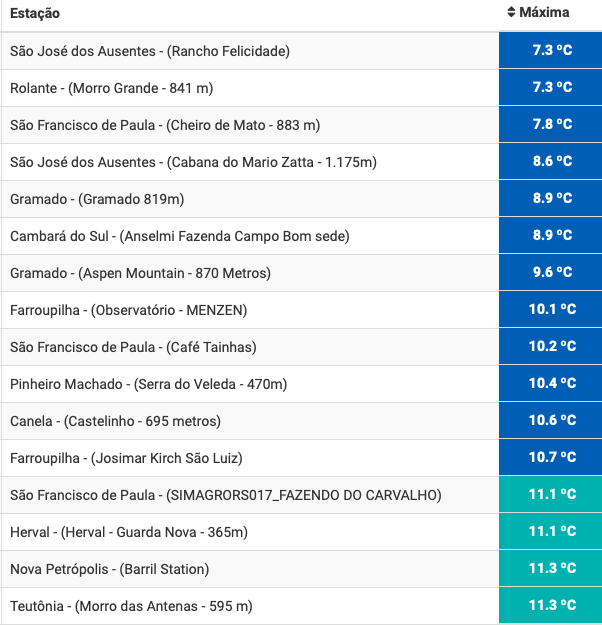Image resolution: width=602 pixels, height=625 pixels.
Task: Select Cambará do Sul Anselmi Fazenda row
Action: point(301,236)
